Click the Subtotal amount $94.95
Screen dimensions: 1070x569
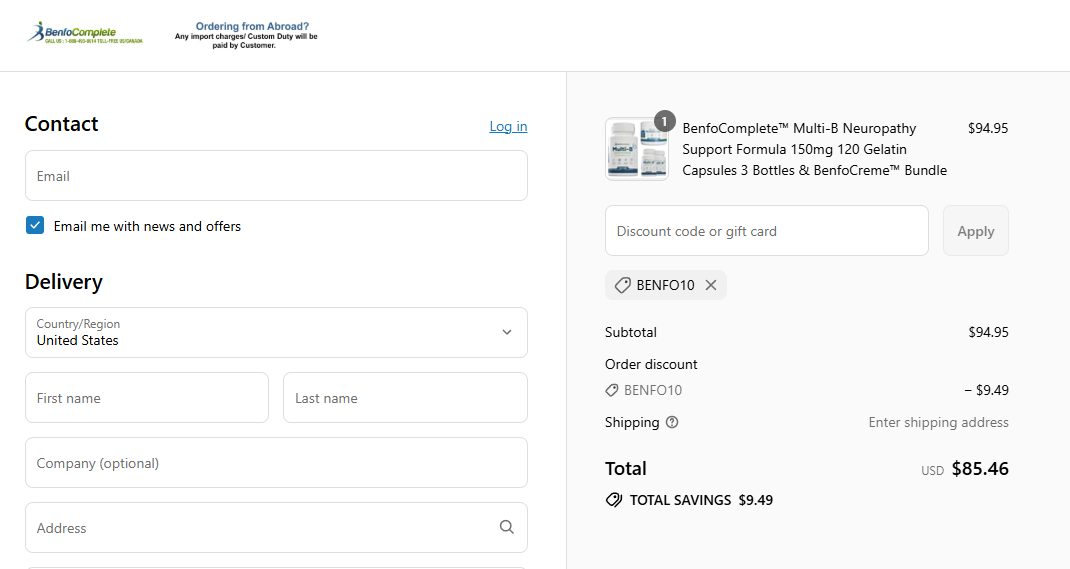[988, 332]
